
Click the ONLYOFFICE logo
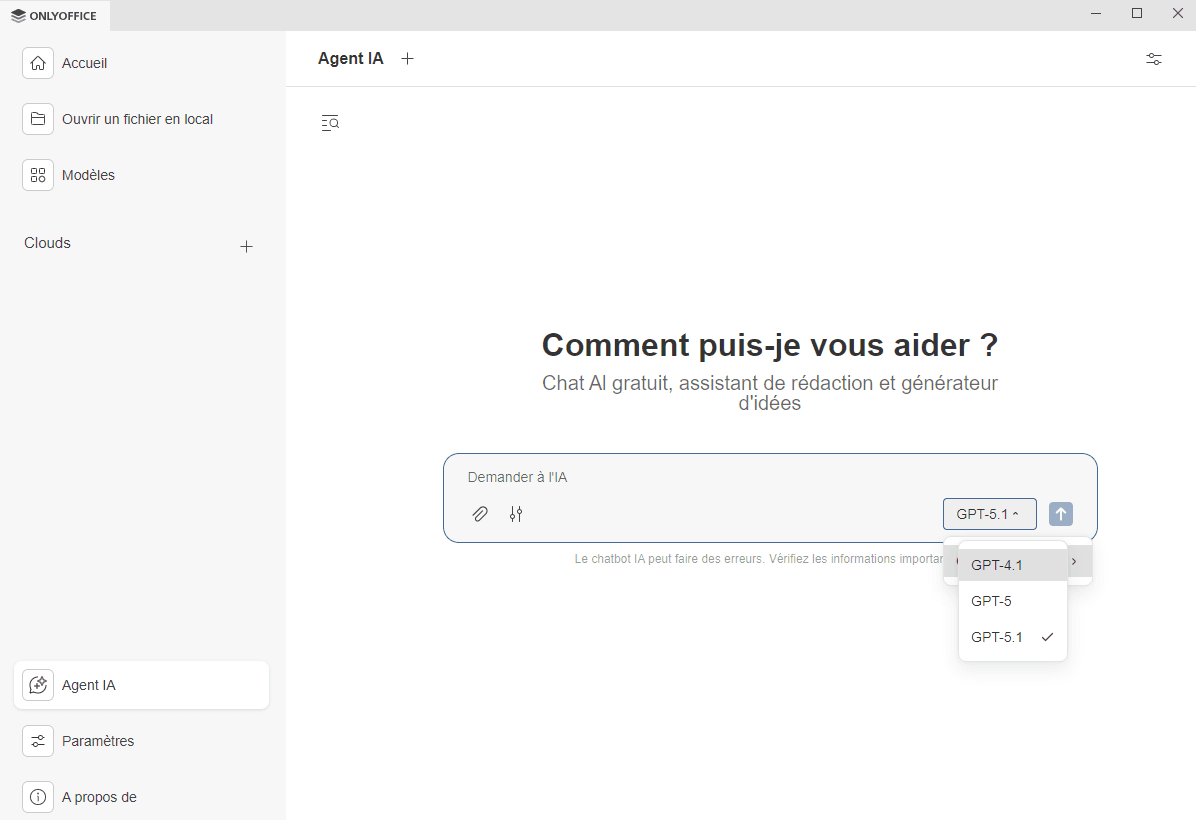55,15
